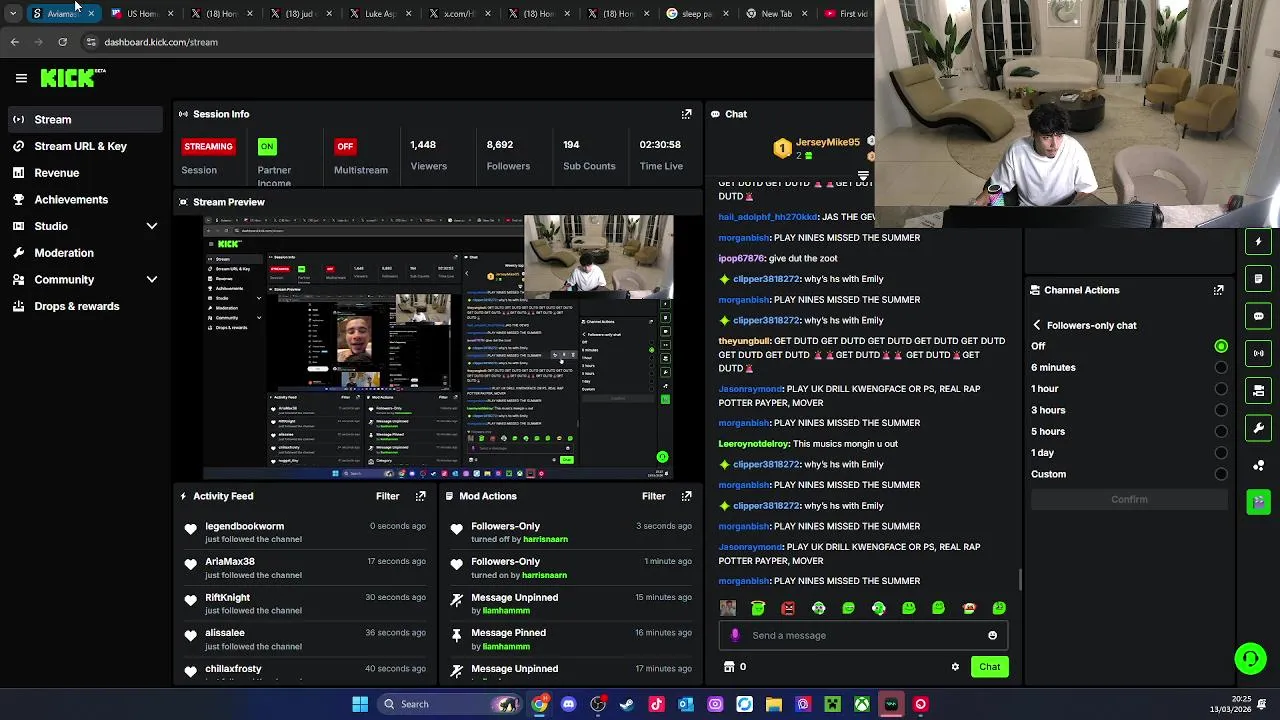Open Steam from the taskbar
Viewport: 1280px width, 720px height.
627,704
